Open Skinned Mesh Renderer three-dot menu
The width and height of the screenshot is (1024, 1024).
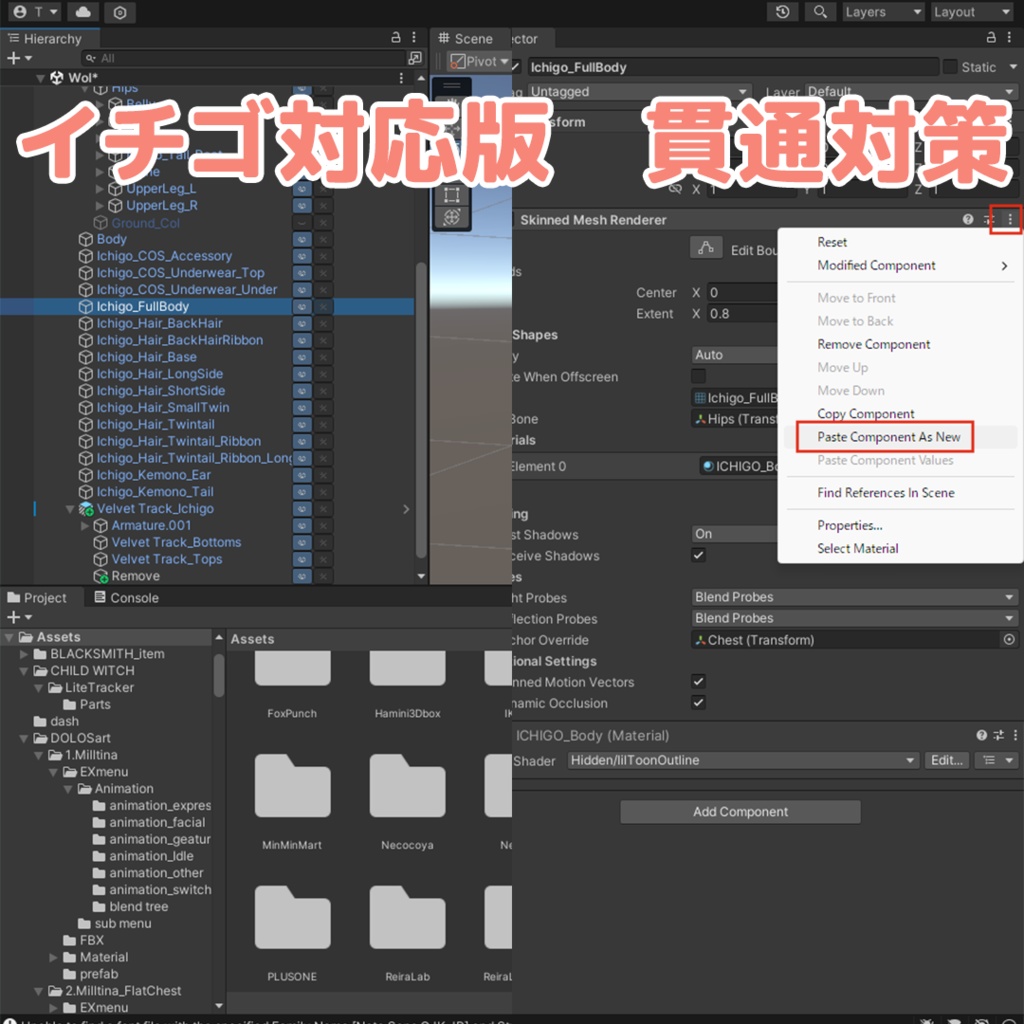coord(1010,219)
